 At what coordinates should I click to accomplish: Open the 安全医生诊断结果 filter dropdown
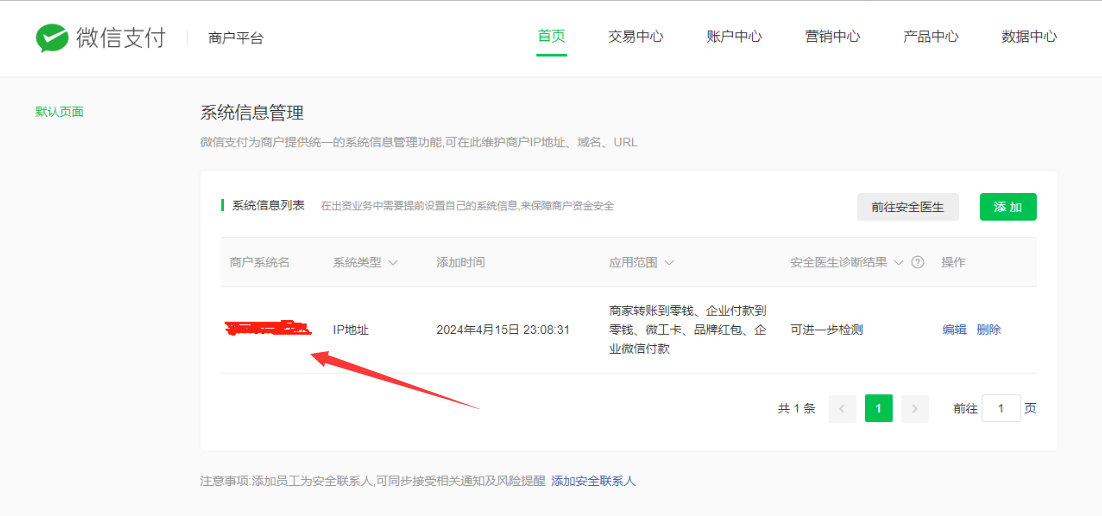(898, 263)
